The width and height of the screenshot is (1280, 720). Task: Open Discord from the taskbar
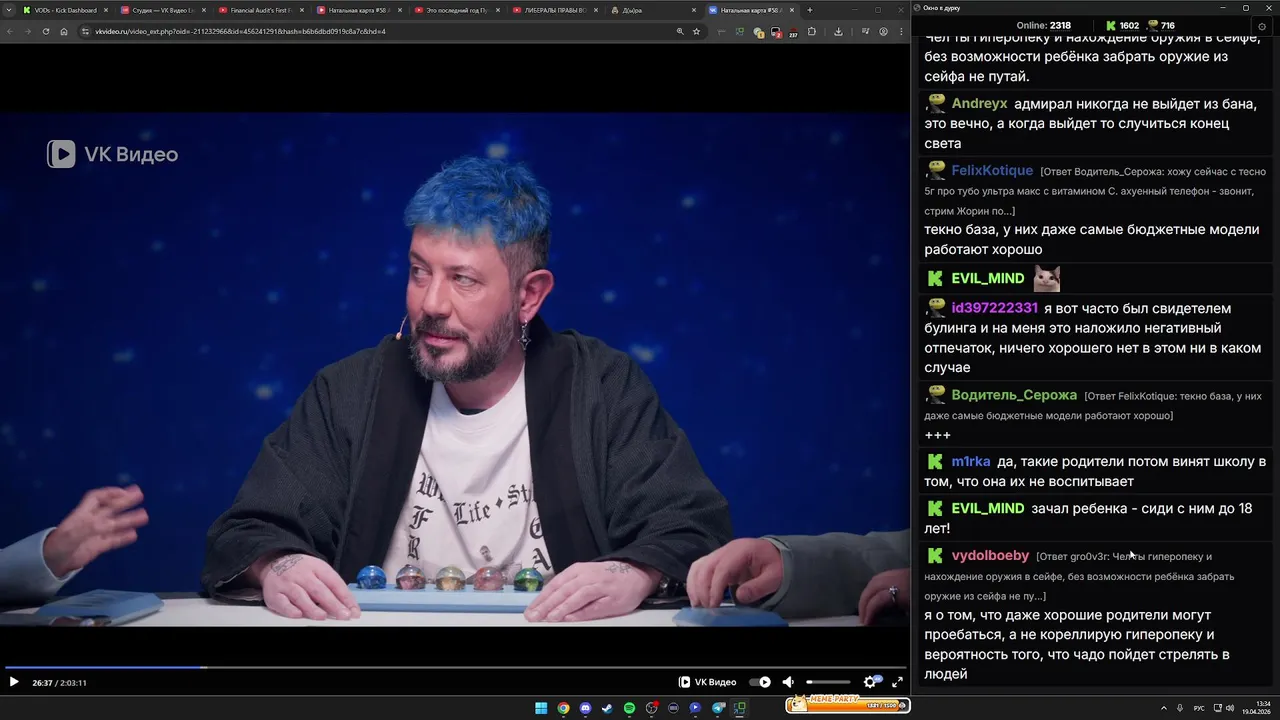585,708
